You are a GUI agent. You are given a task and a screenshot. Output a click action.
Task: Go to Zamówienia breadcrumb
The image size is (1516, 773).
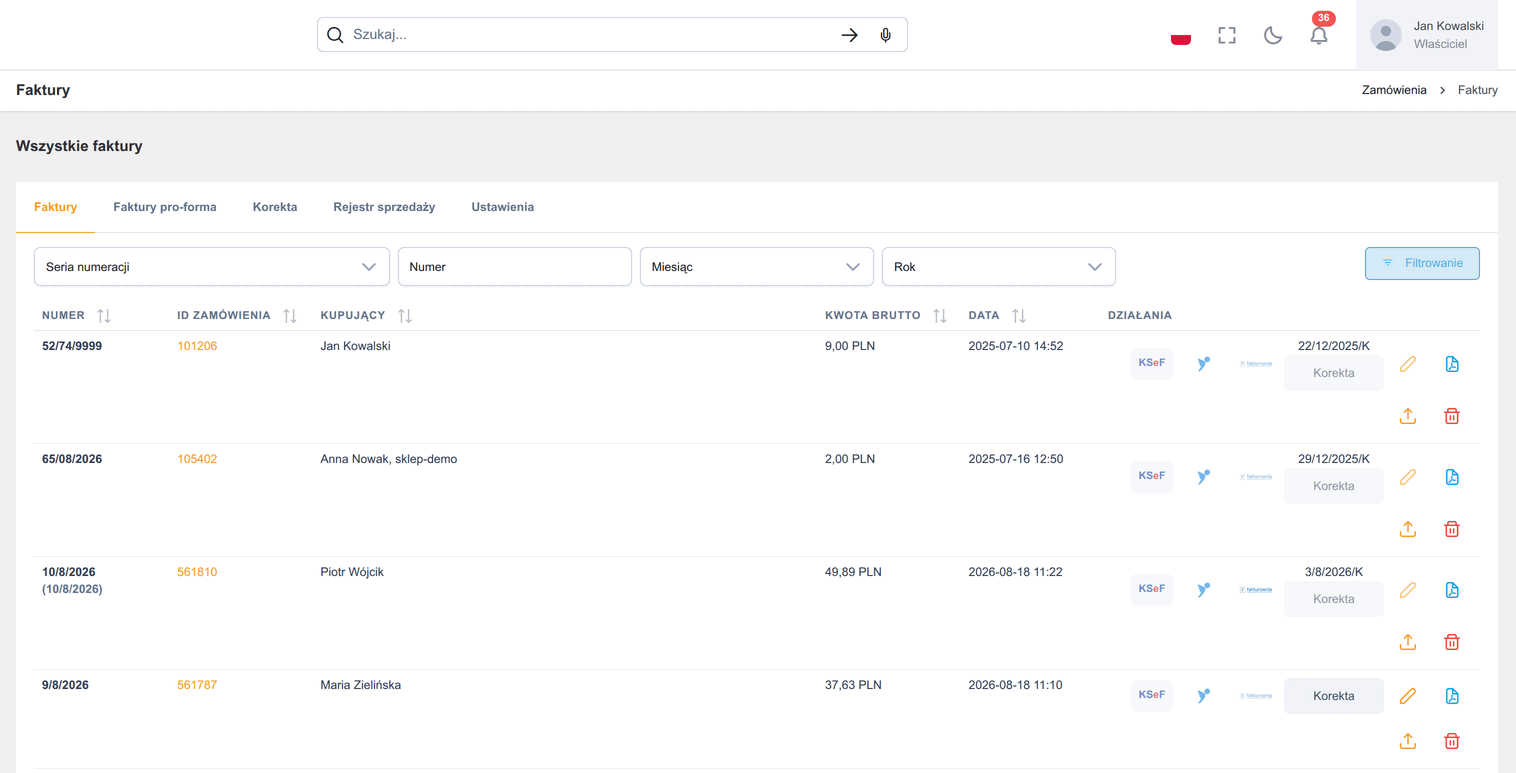tap(1394, 90)
